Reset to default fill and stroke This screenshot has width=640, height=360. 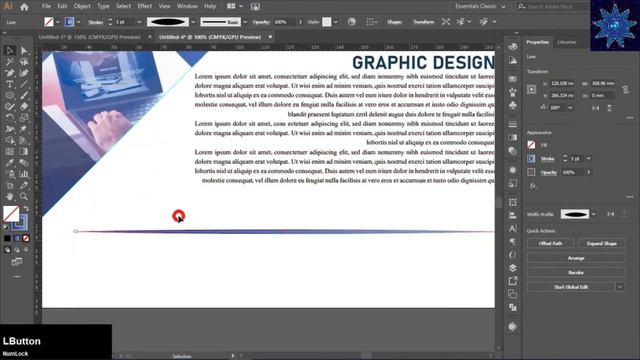click(6, 227)
